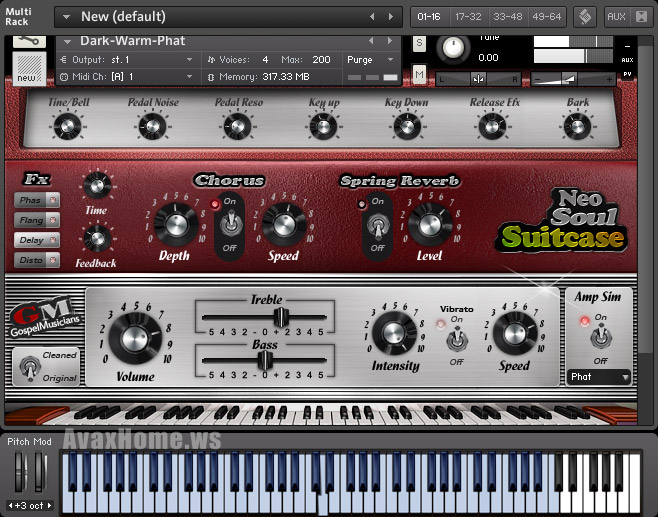Toggle the Vibrato On/Off switch
This screenshot has width=658, height=517.
pyautogui.click(x=457, y=339)
